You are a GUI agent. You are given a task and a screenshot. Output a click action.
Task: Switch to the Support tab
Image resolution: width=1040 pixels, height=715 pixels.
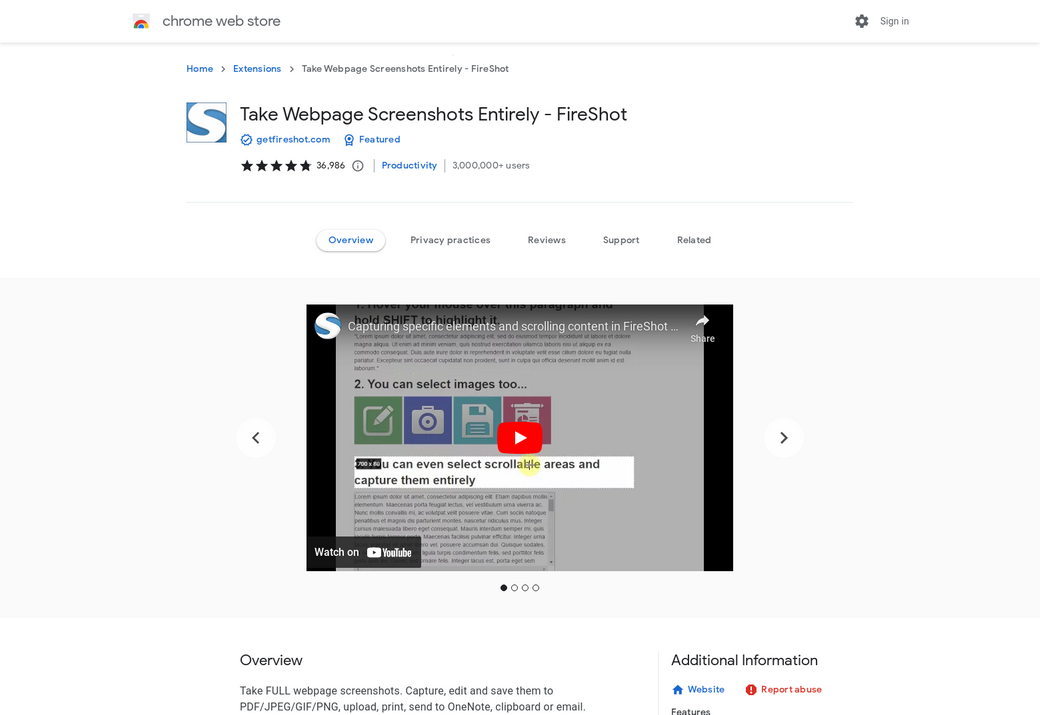click(x=620, y=240)
